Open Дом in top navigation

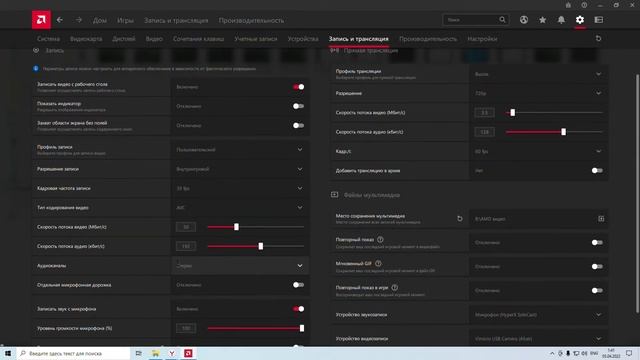[x=100, y=20]
